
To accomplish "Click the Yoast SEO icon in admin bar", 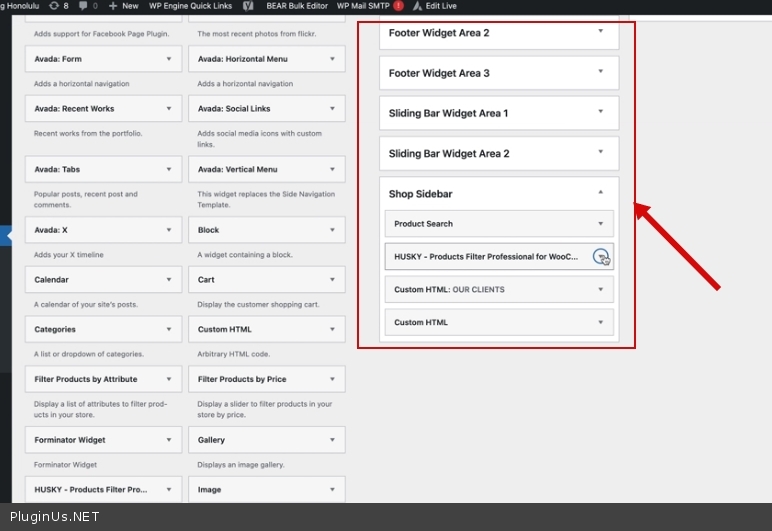I will [x=247, y=6].
